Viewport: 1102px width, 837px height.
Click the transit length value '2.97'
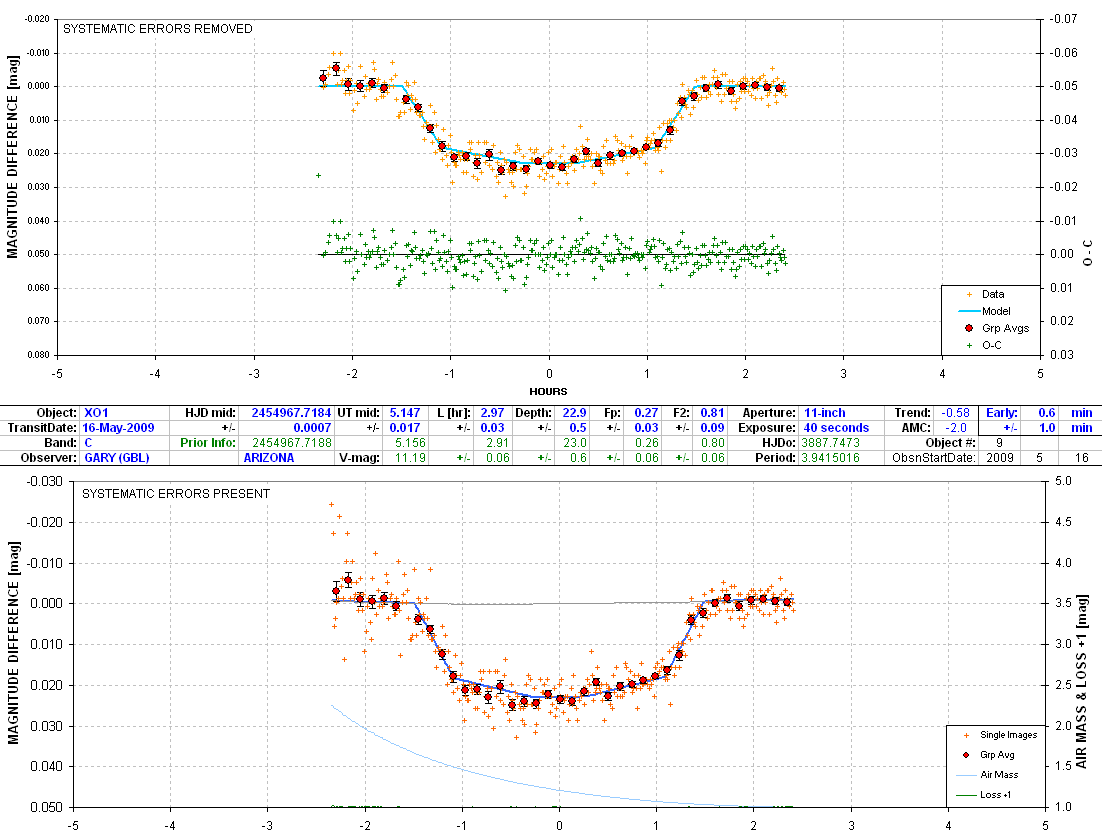[x=492, y=413]
